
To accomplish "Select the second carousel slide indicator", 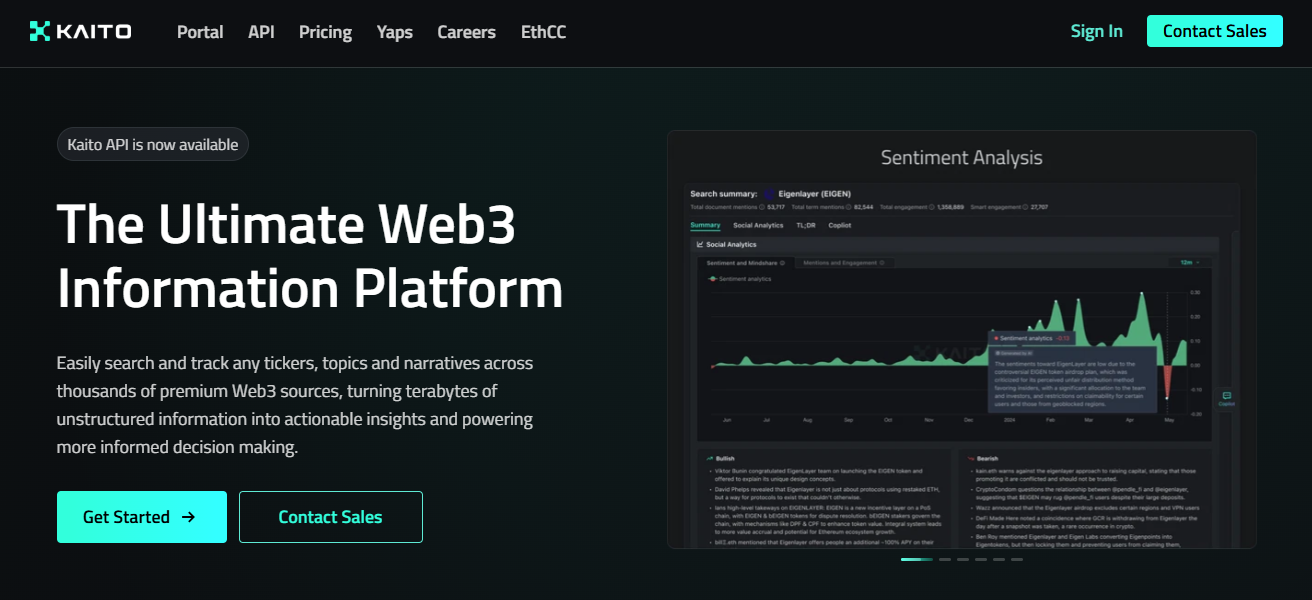I will 944,559.
